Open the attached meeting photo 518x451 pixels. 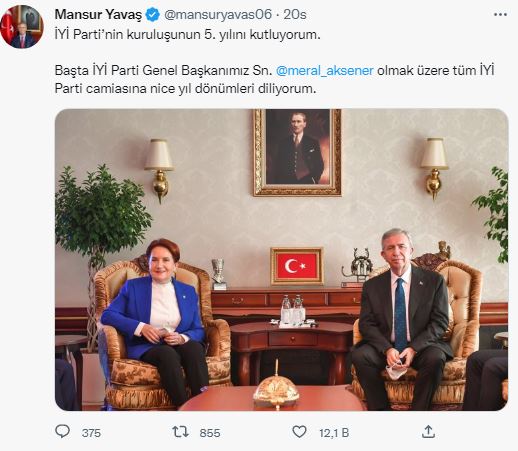(281, 260)
